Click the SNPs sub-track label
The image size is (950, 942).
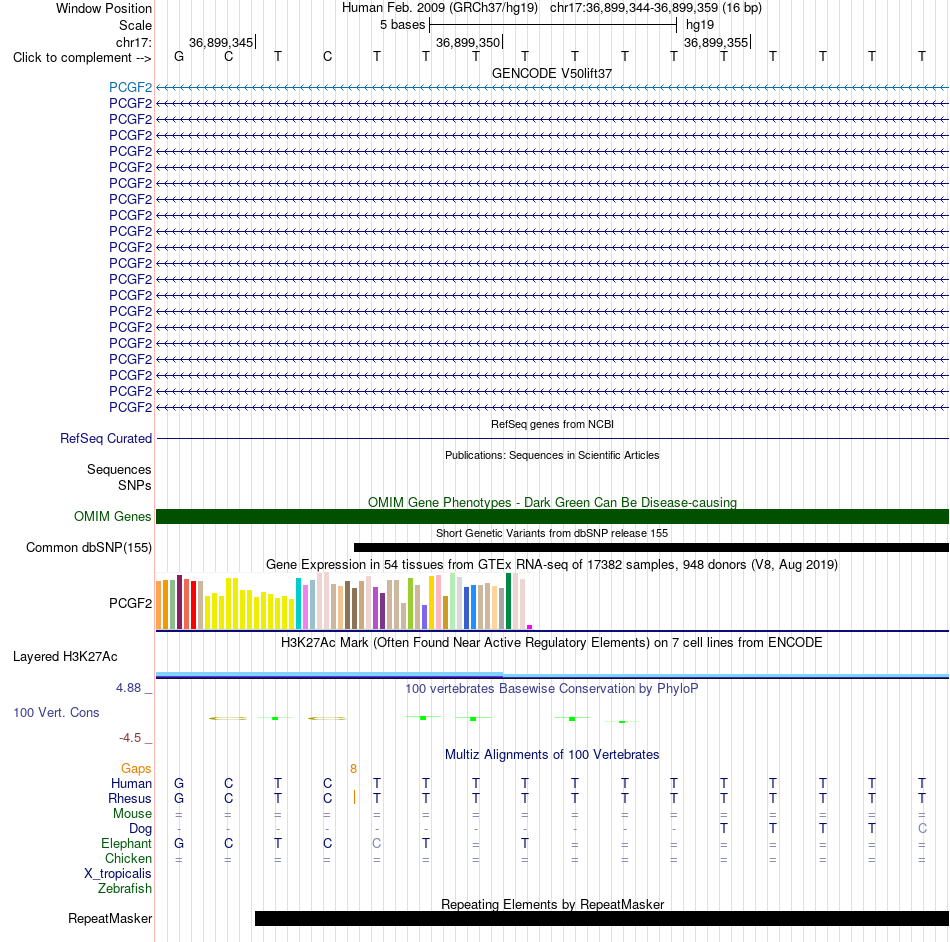pos(135,485)
